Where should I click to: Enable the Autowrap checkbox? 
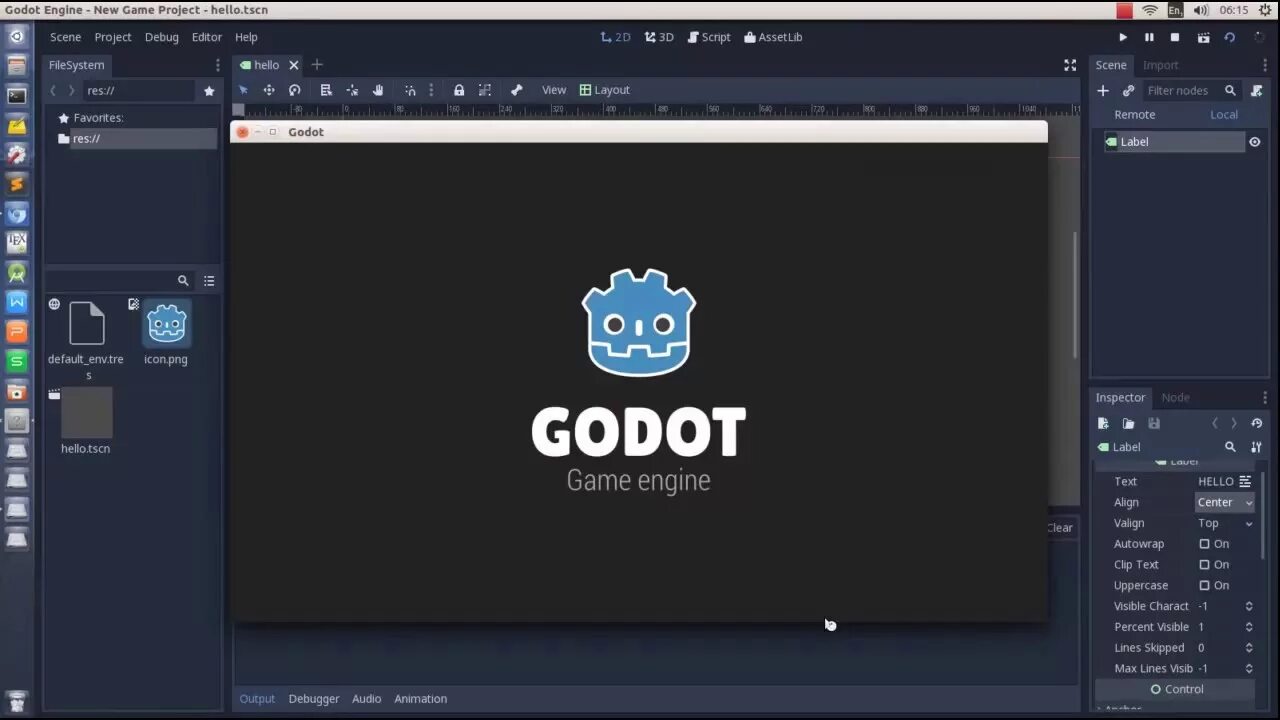pyautogui.click(x=1205, y=544)
